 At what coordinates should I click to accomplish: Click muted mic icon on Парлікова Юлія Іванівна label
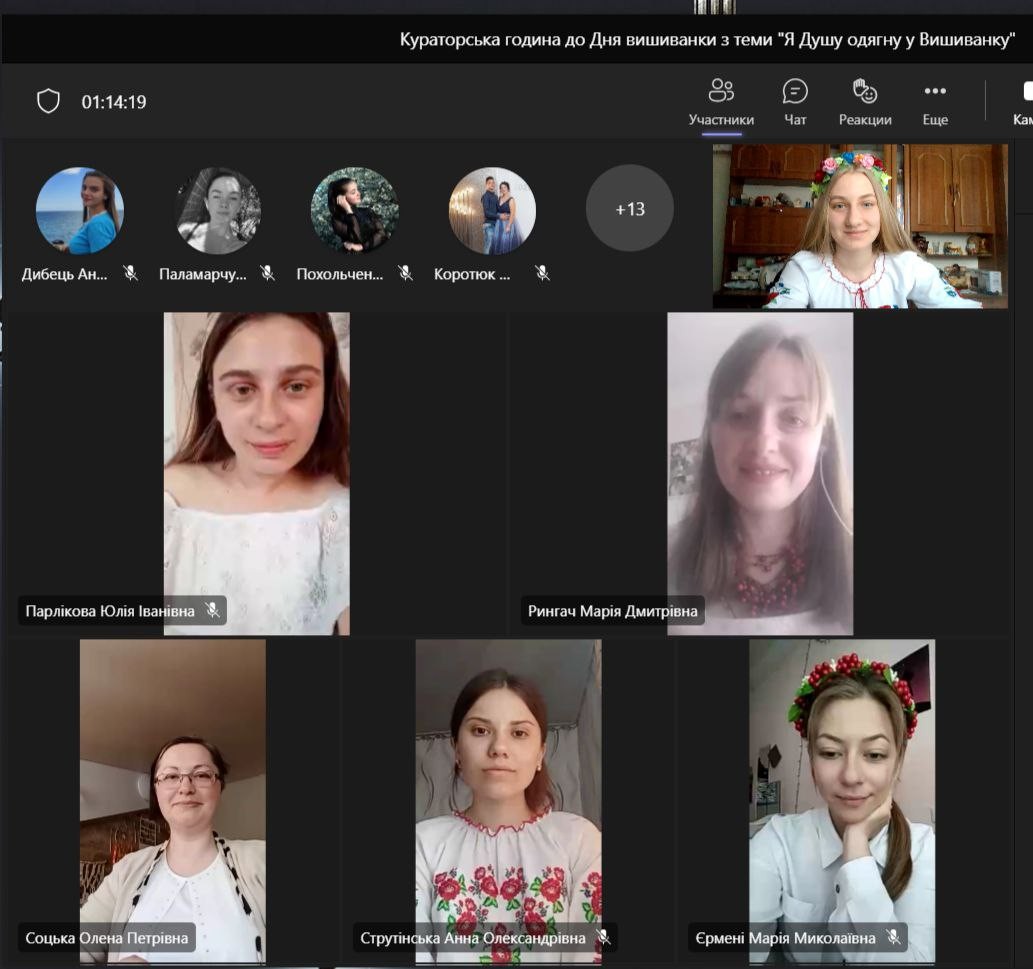point(212,610)
